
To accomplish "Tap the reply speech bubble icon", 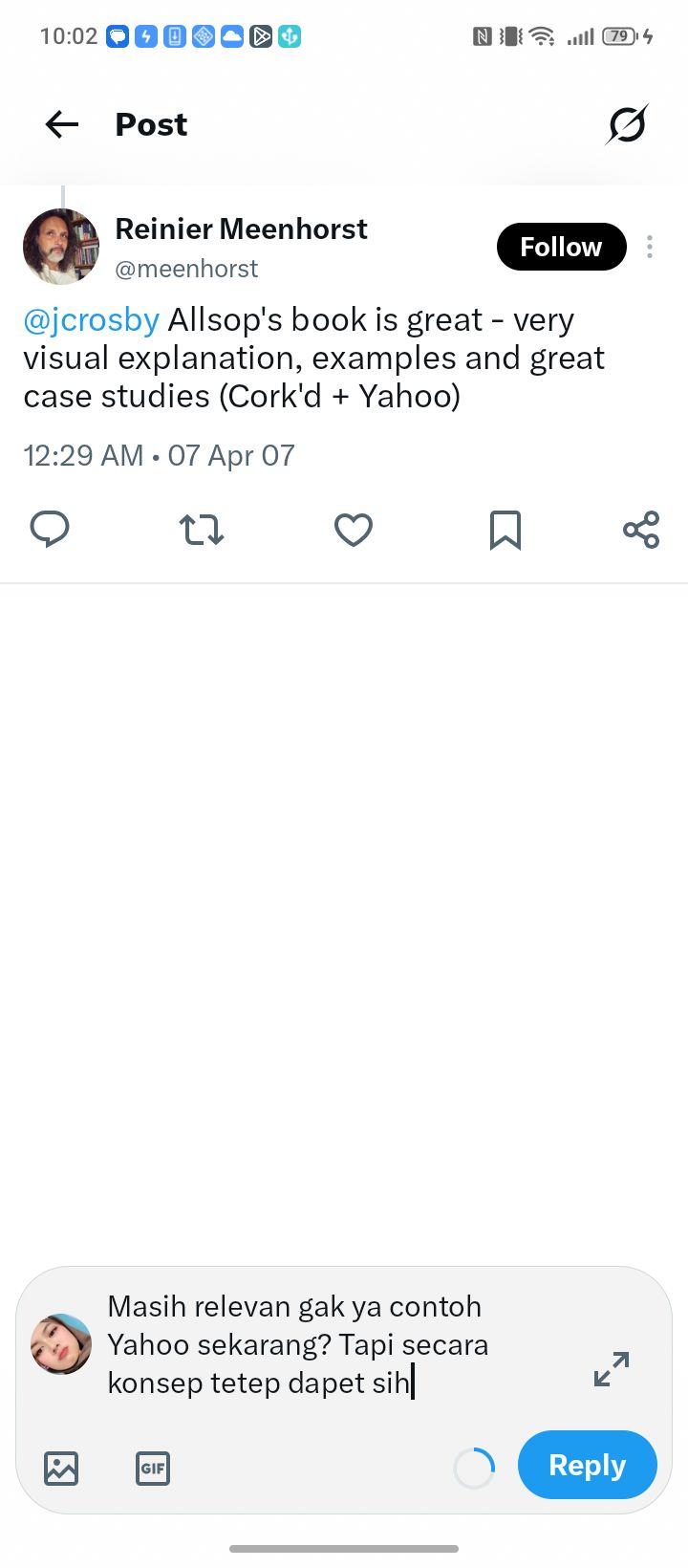I will [50, 529].
